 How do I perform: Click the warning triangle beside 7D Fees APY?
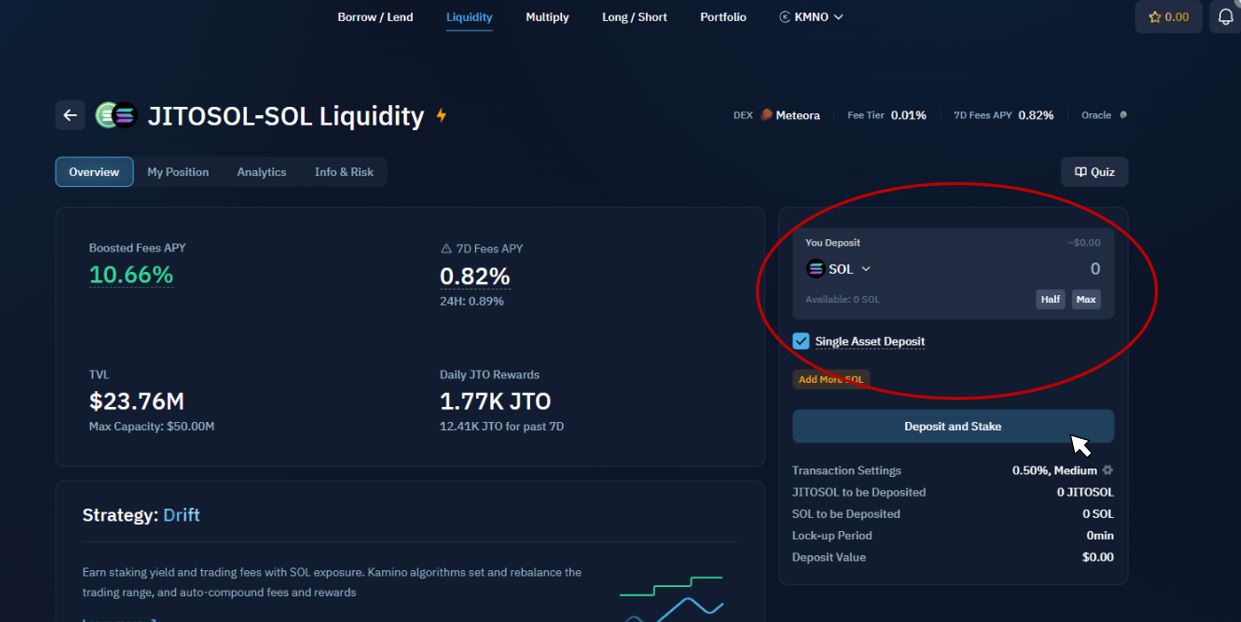[446, 248]
